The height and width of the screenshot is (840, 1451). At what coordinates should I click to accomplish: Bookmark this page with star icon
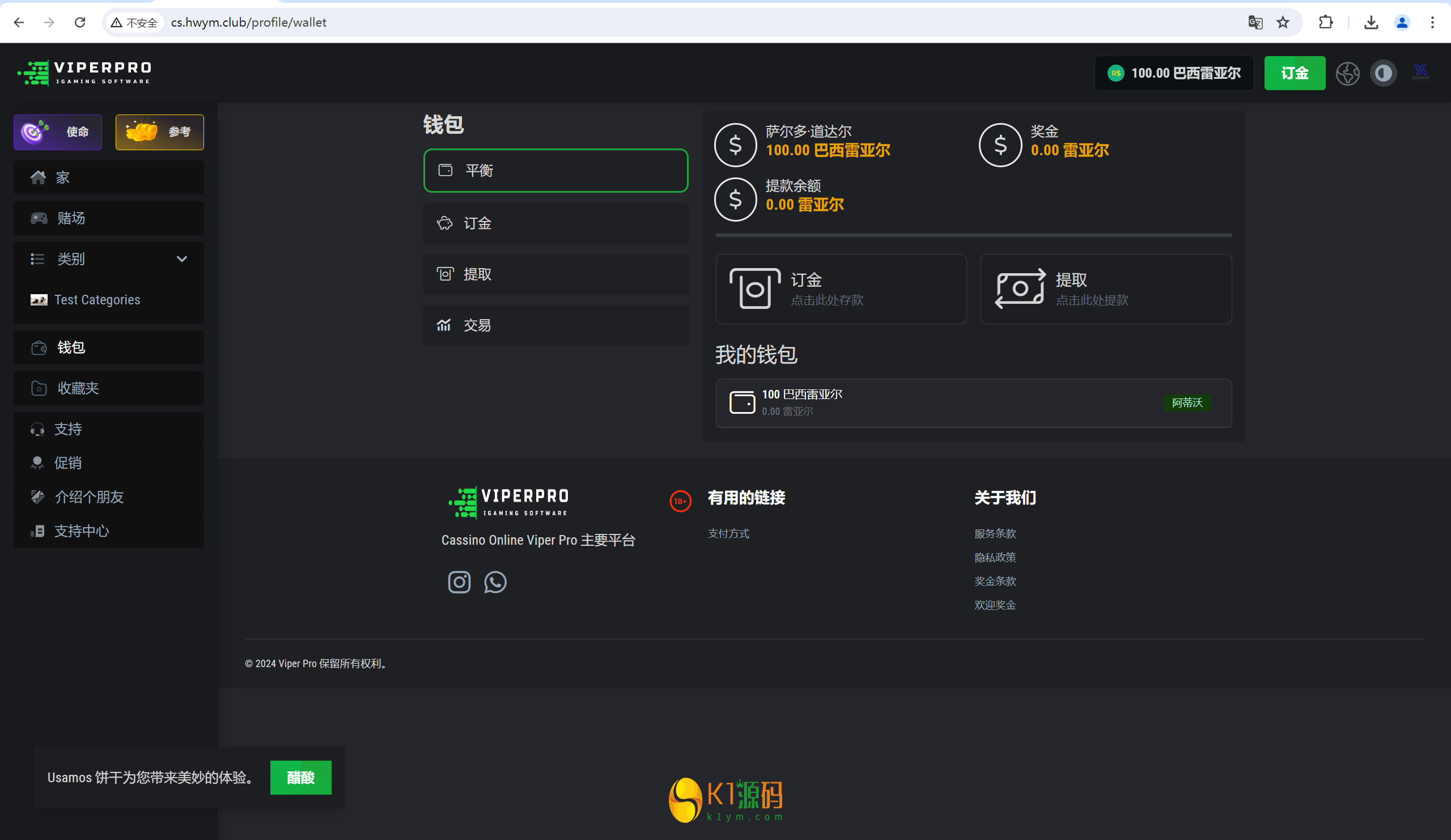(1283, 23)
